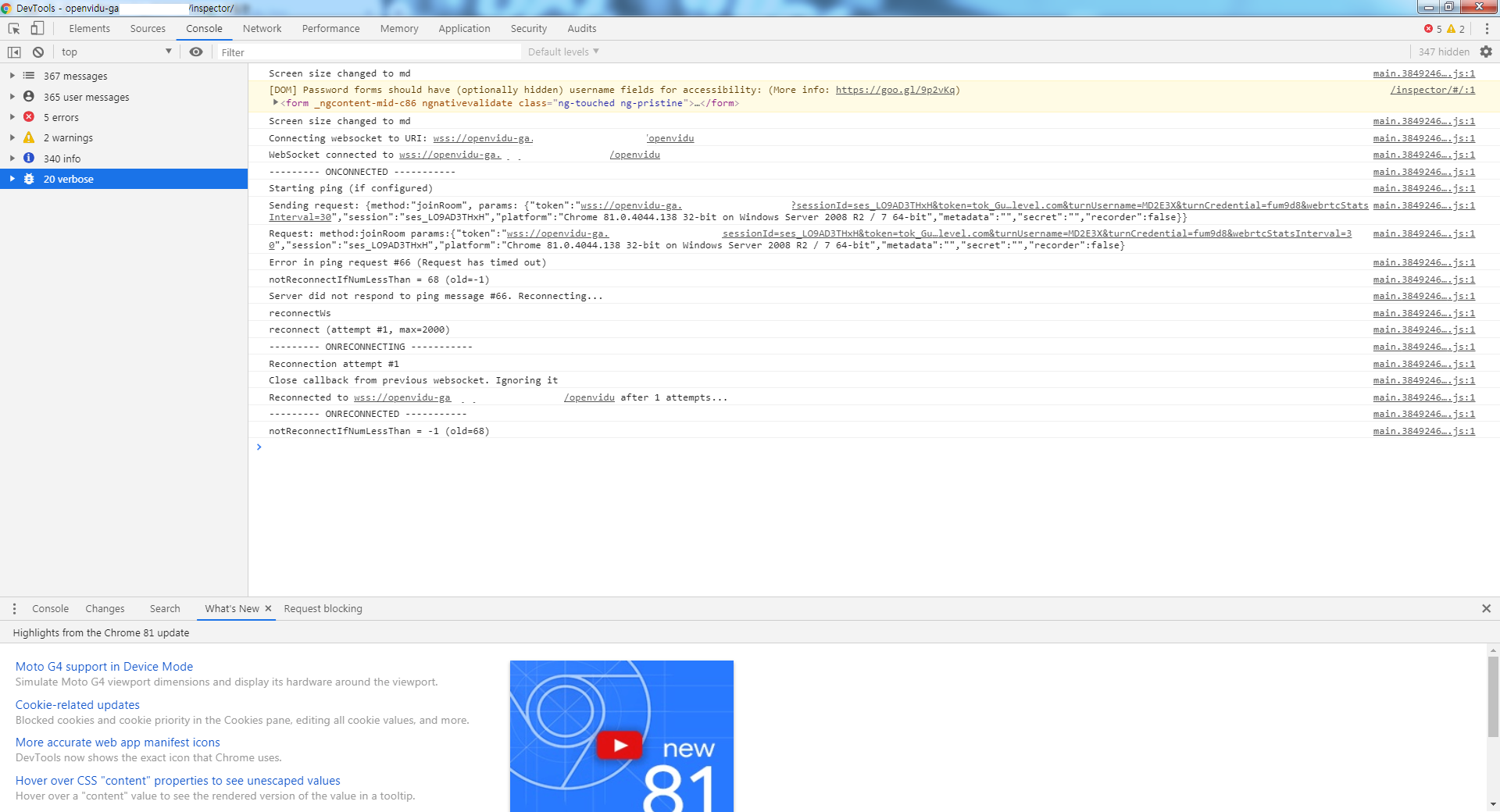This screenshot has height=812, width=1500.
Task: Expand the 20 verbose group
Action: (12, 179)
